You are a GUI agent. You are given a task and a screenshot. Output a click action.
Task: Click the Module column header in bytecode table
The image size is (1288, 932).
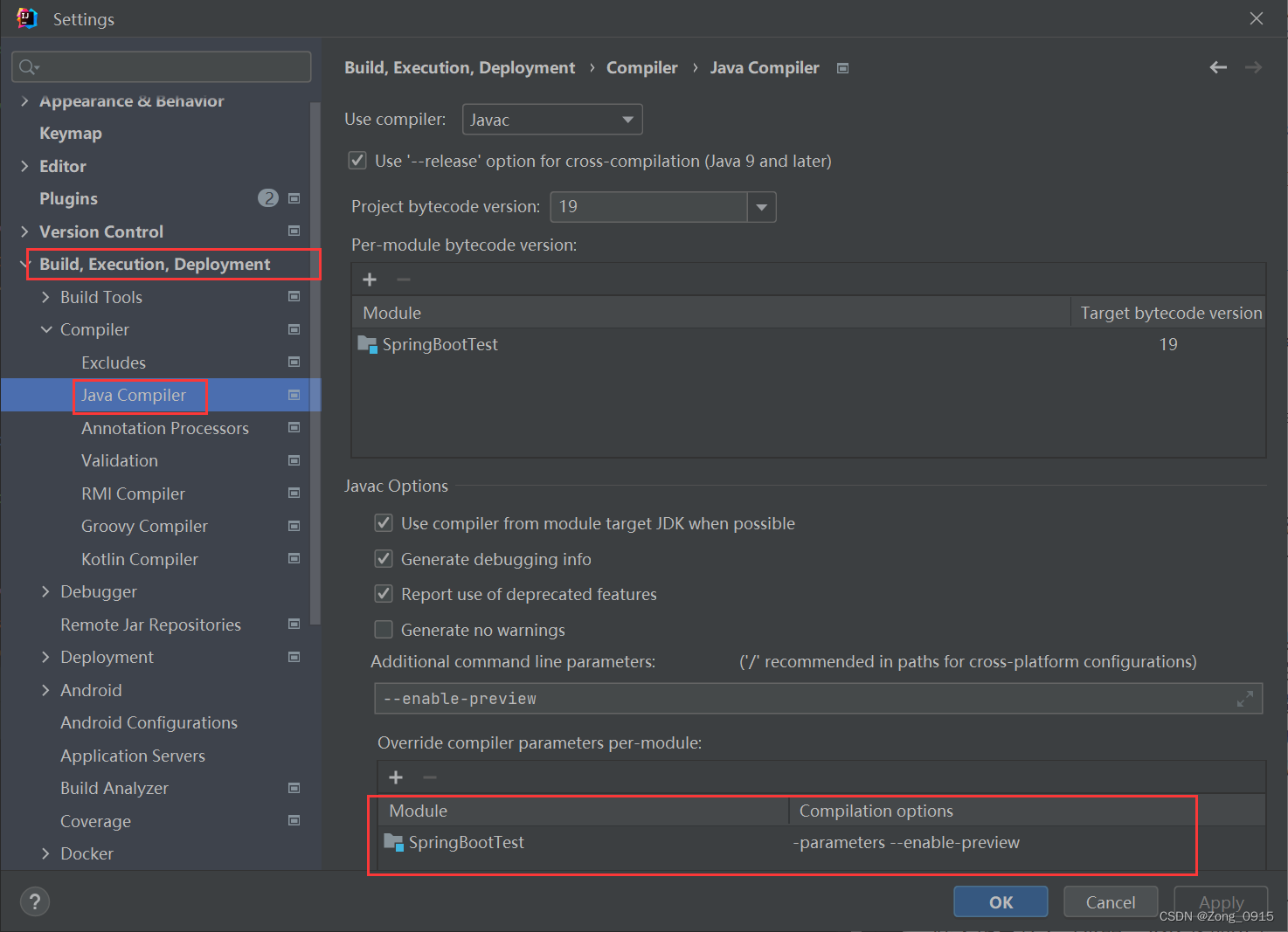pyautogui.click(x=711, y=313)
